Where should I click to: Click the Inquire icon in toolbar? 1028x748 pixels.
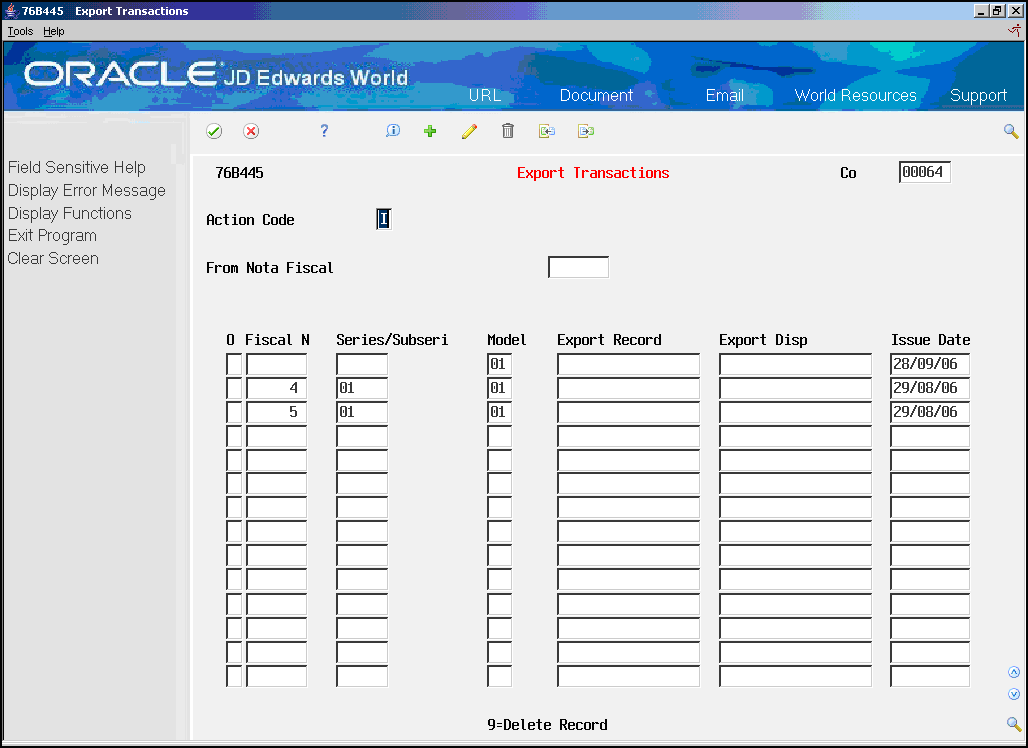393,131
